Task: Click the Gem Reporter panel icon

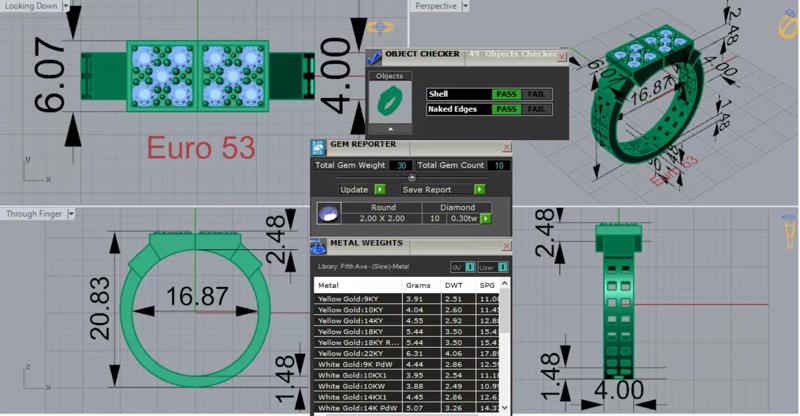Action: click(x=318, y=148)
